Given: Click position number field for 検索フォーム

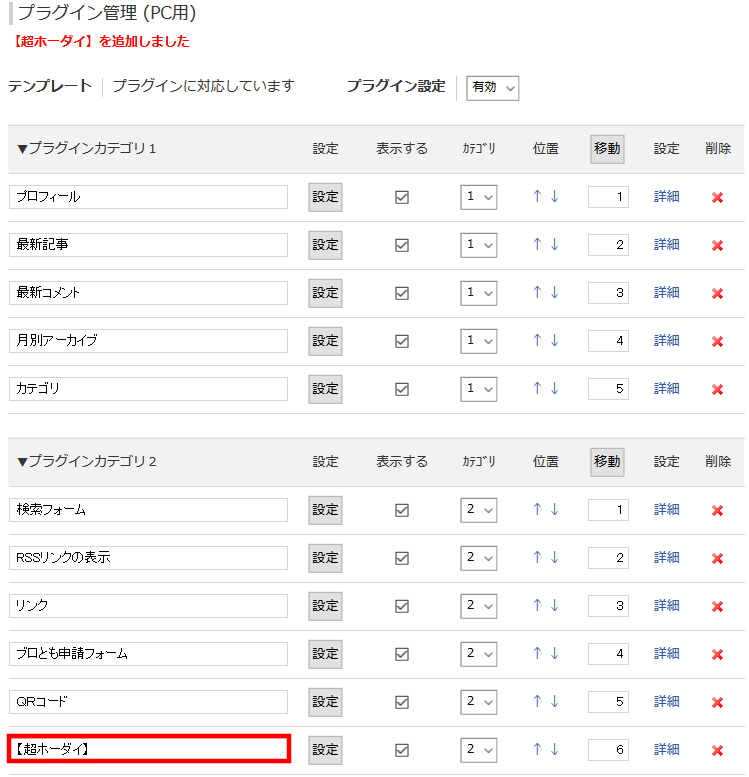Looking at the screenshot, I should click(608, 510).
